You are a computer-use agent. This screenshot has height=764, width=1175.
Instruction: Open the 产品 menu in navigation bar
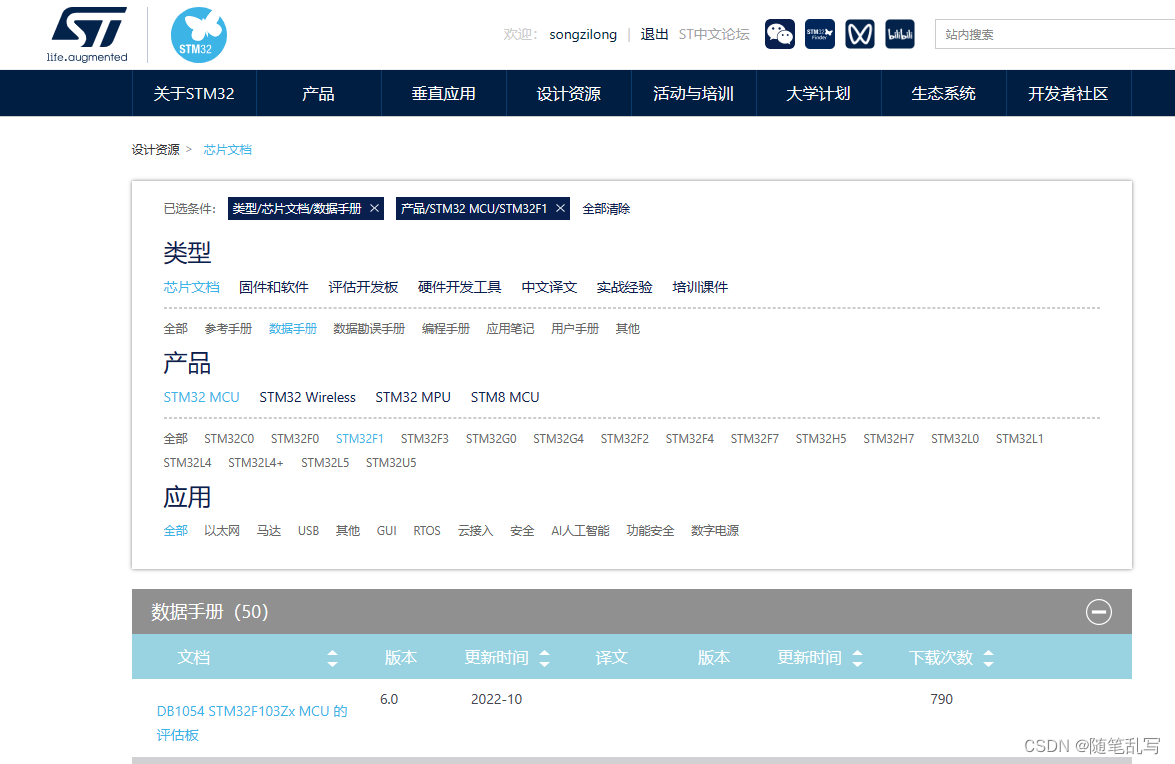[x=318, y=93]
